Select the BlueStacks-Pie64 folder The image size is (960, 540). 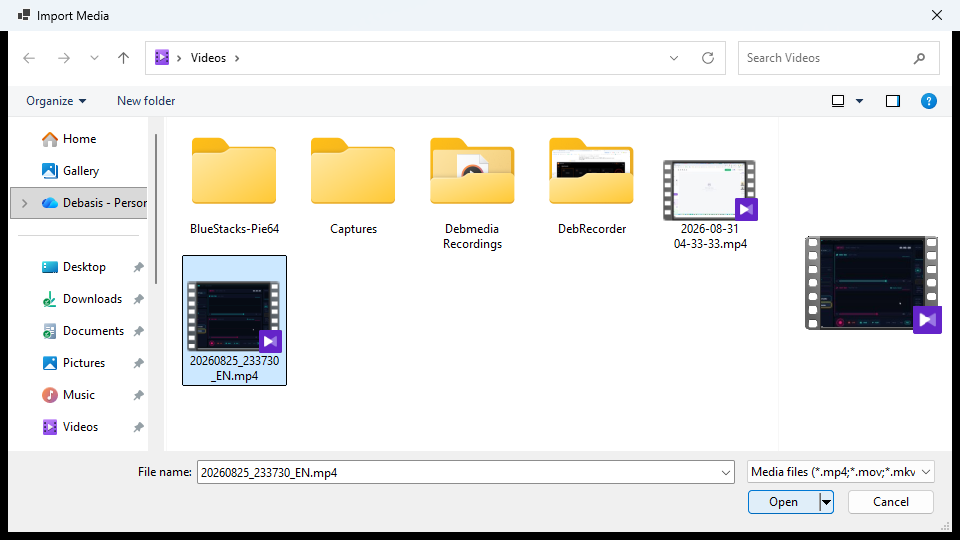pos(234,186)
